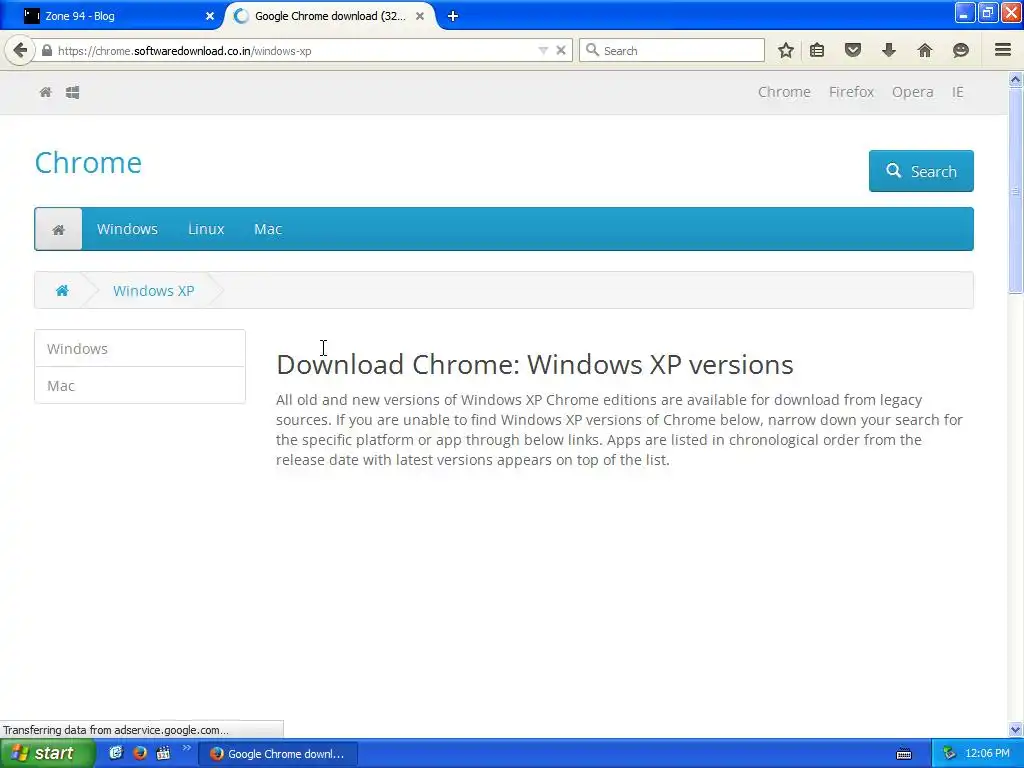The image size is (1024, 768).
Task: Click the 12:06 PM clock
Action: [987, 753]
